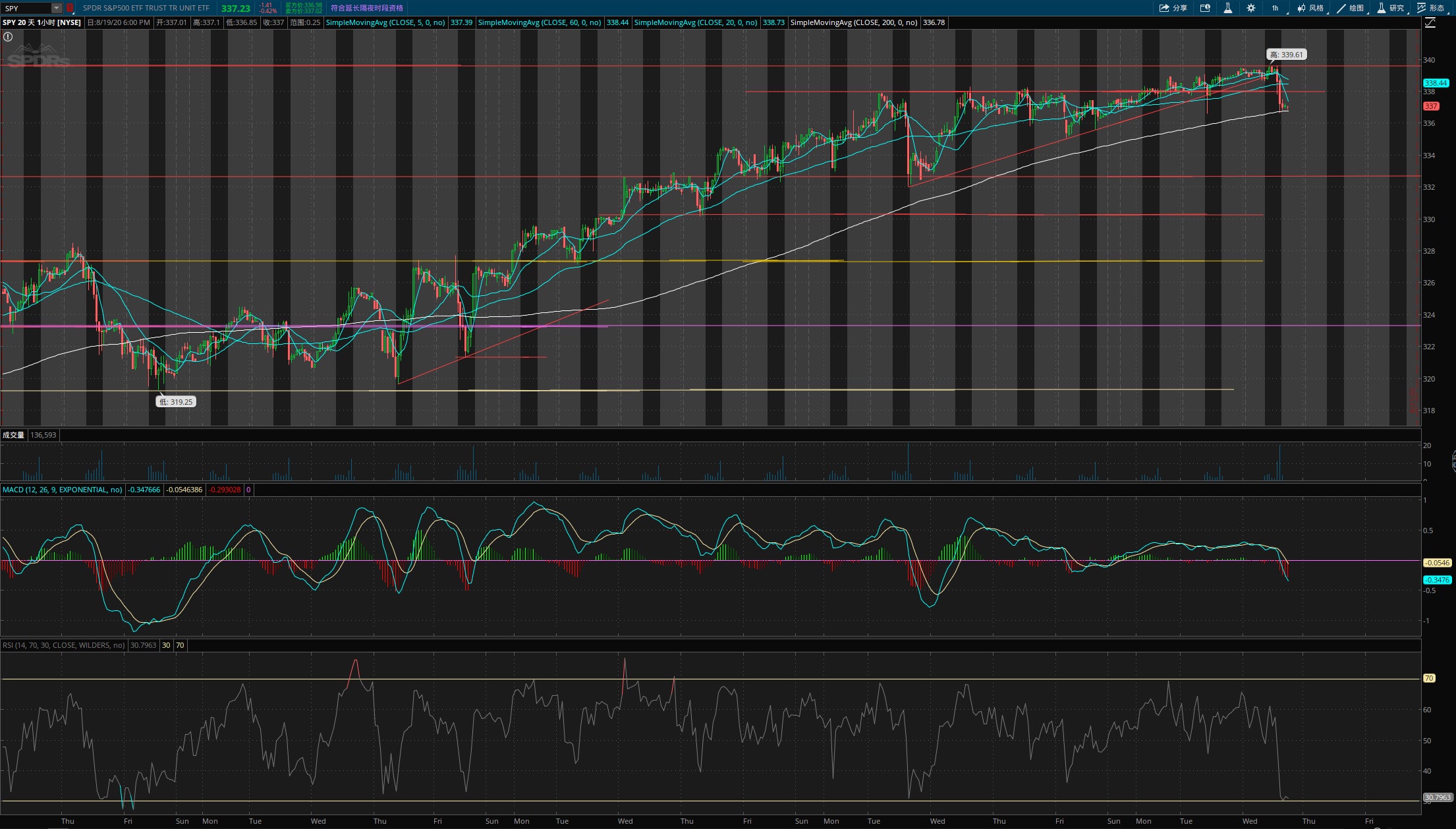
Task: Click the SMA 5 value 337.39
Action: pyautogui.click(x=461, y=22)
